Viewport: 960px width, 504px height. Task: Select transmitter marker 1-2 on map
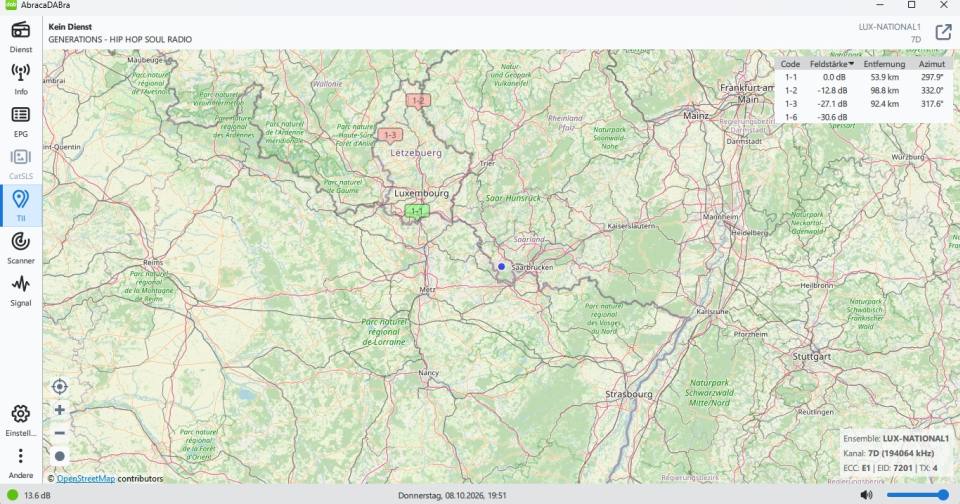pos(418,101)
